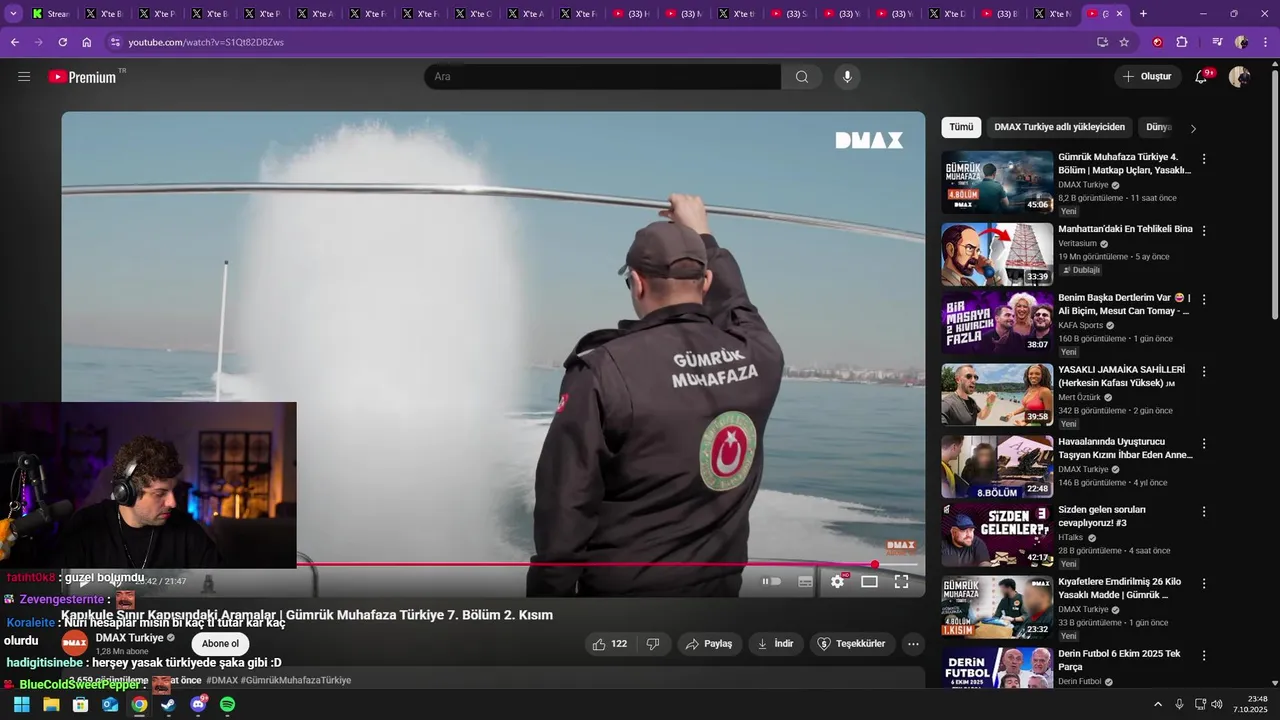Switch to the first Stream browser tab

tap(49, 14)
